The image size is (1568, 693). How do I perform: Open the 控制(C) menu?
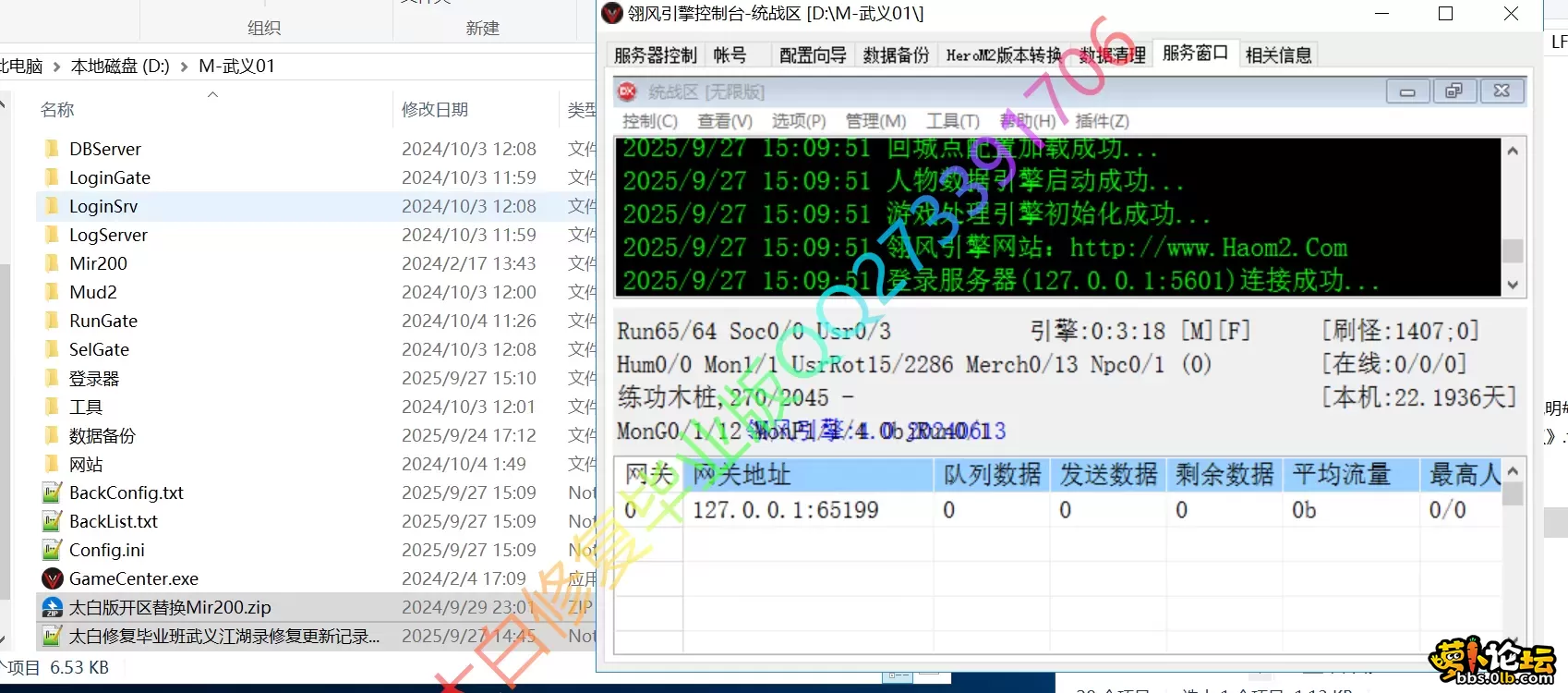(x=649, y=121)
